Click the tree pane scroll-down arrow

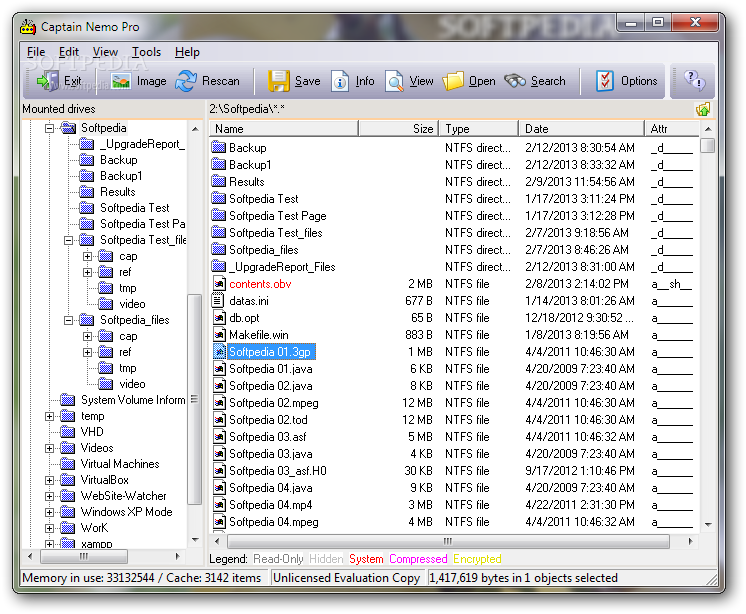(x=195, y=540)
